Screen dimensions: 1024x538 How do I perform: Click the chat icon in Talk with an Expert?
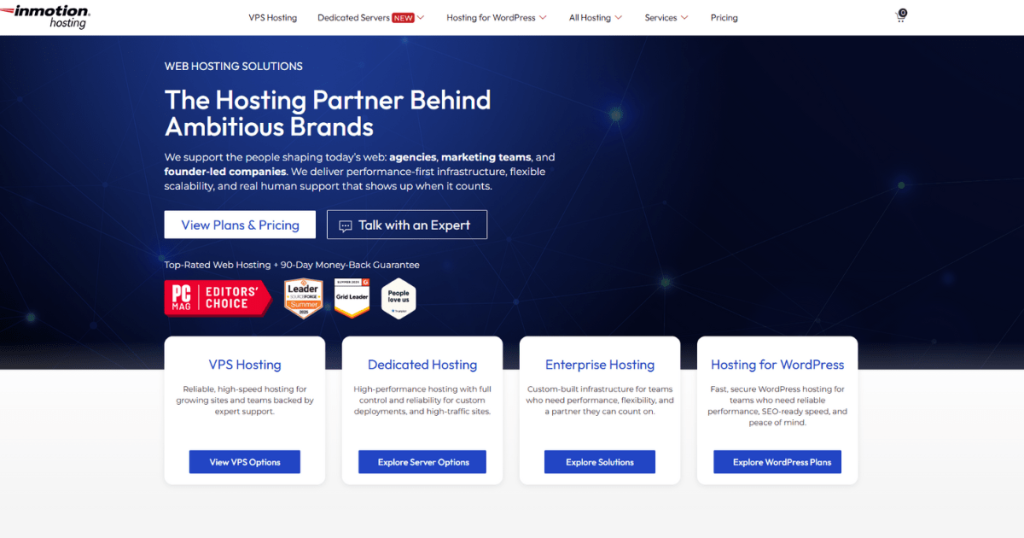pos(345,226)
